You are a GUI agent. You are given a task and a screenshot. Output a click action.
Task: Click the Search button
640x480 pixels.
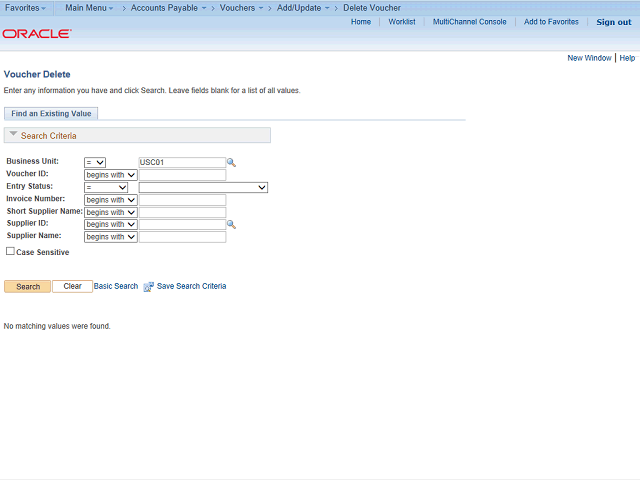[x=27, y=287]
